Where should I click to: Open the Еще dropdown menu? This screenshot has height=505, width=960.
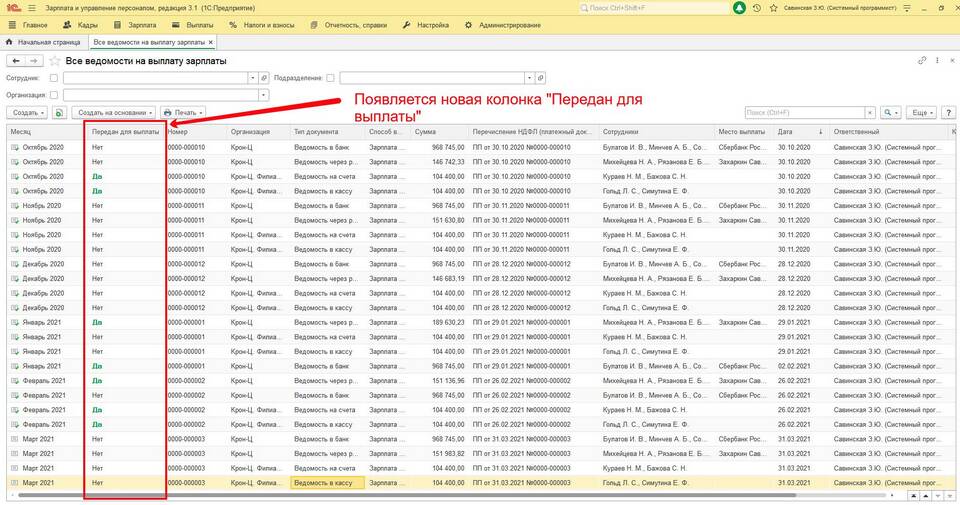(921, 113)
